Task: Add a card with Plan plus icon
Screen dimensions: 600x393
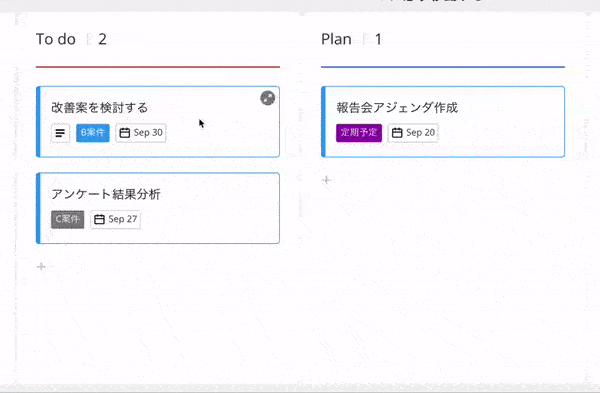Action: (326, 180)
